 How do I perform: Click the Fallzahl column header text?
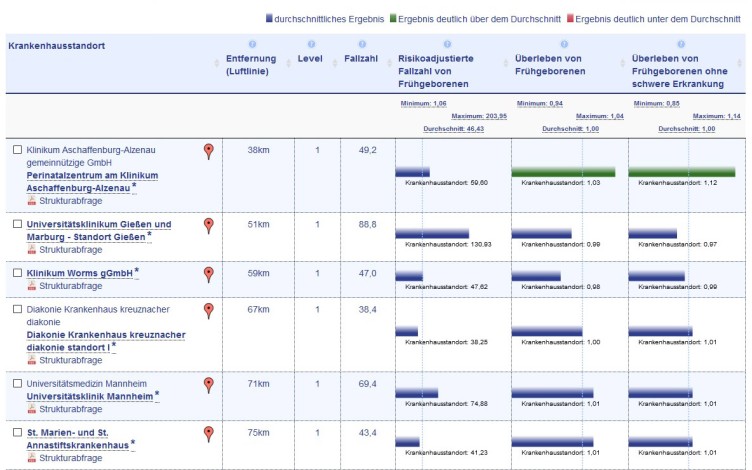(x=361, y=59)
